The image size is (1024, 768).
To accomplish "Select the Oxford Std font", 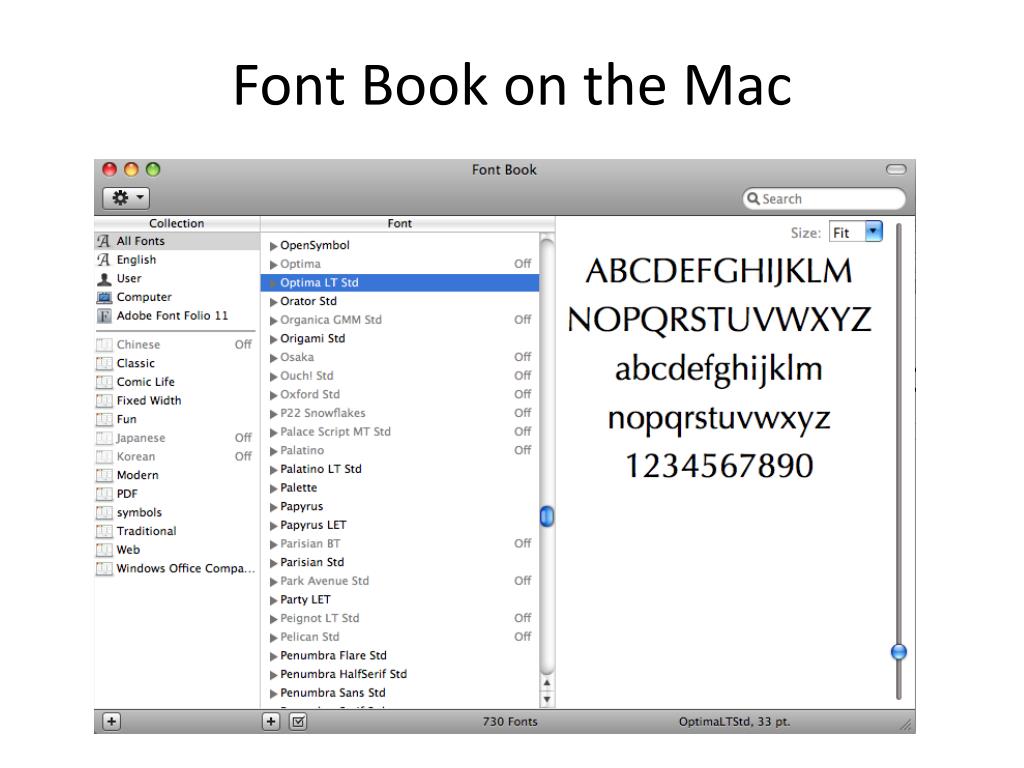I will (400, 395).
